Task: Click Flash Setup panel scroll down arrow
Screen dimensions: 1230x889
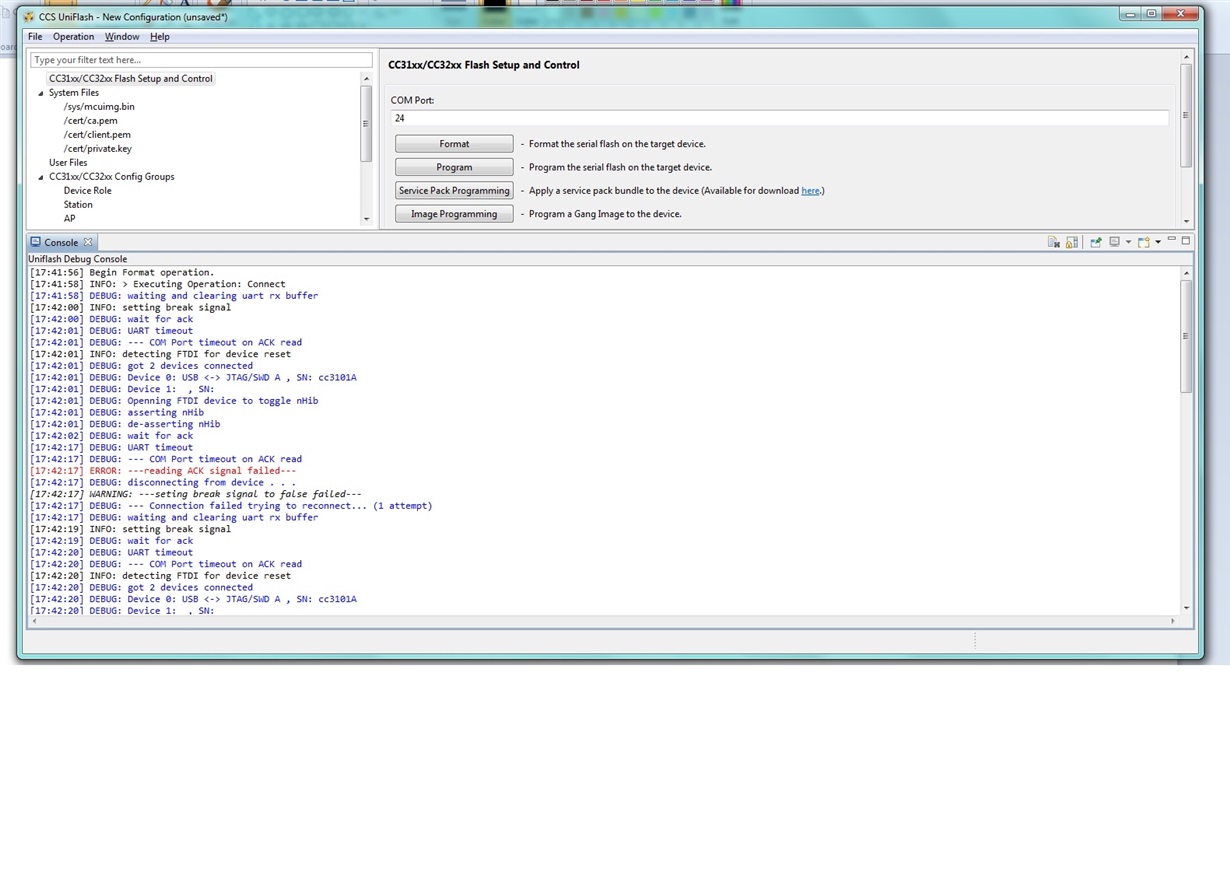Action: click(x=1187, y=221)
